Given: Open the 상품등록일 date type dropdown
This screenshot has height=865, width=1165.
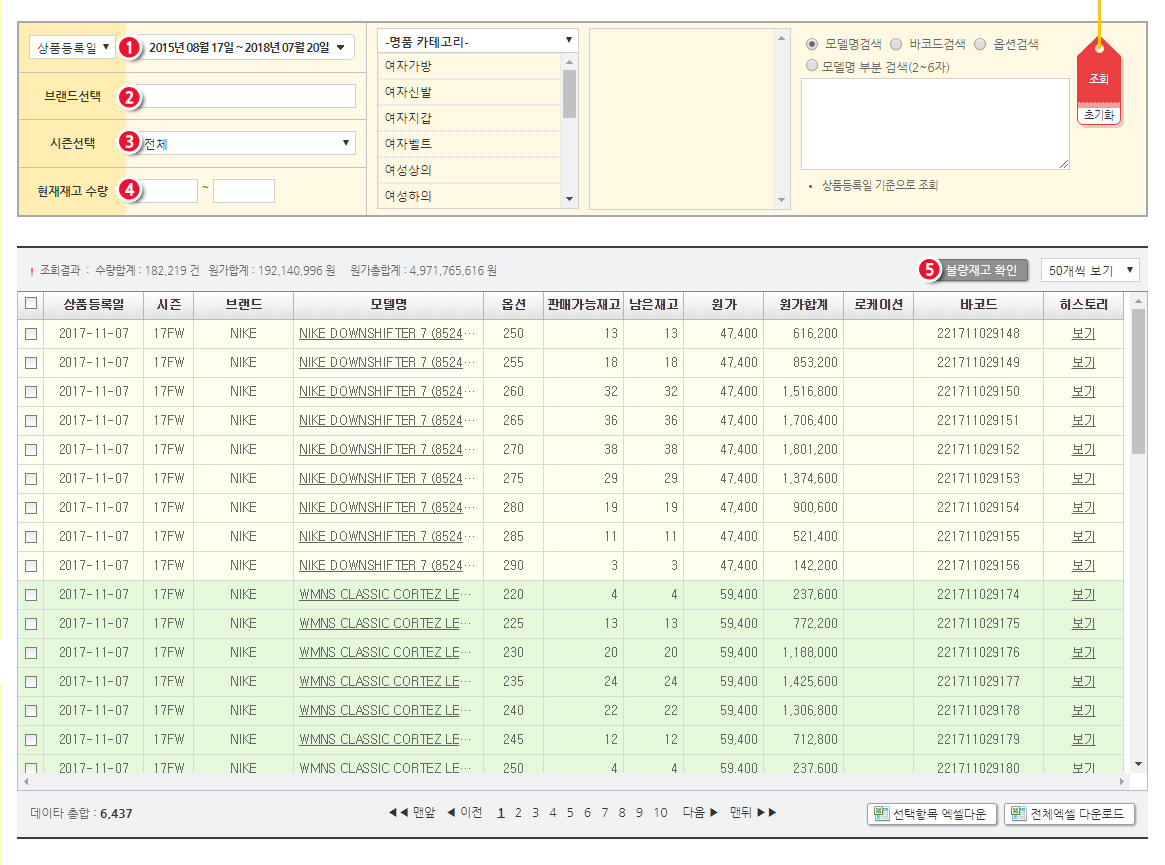Looking at the screenshot, I should pyautogui.click(x=72, y=48).
